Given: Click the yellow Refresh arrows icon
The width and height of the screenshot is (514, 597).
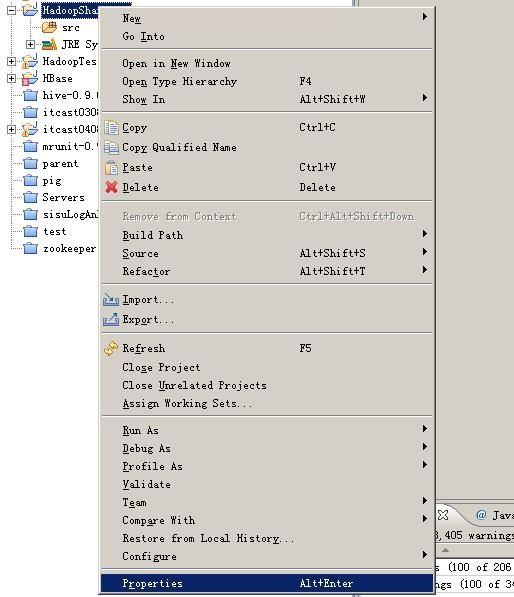Looking at the screenshot, I should tap(111, 348).
